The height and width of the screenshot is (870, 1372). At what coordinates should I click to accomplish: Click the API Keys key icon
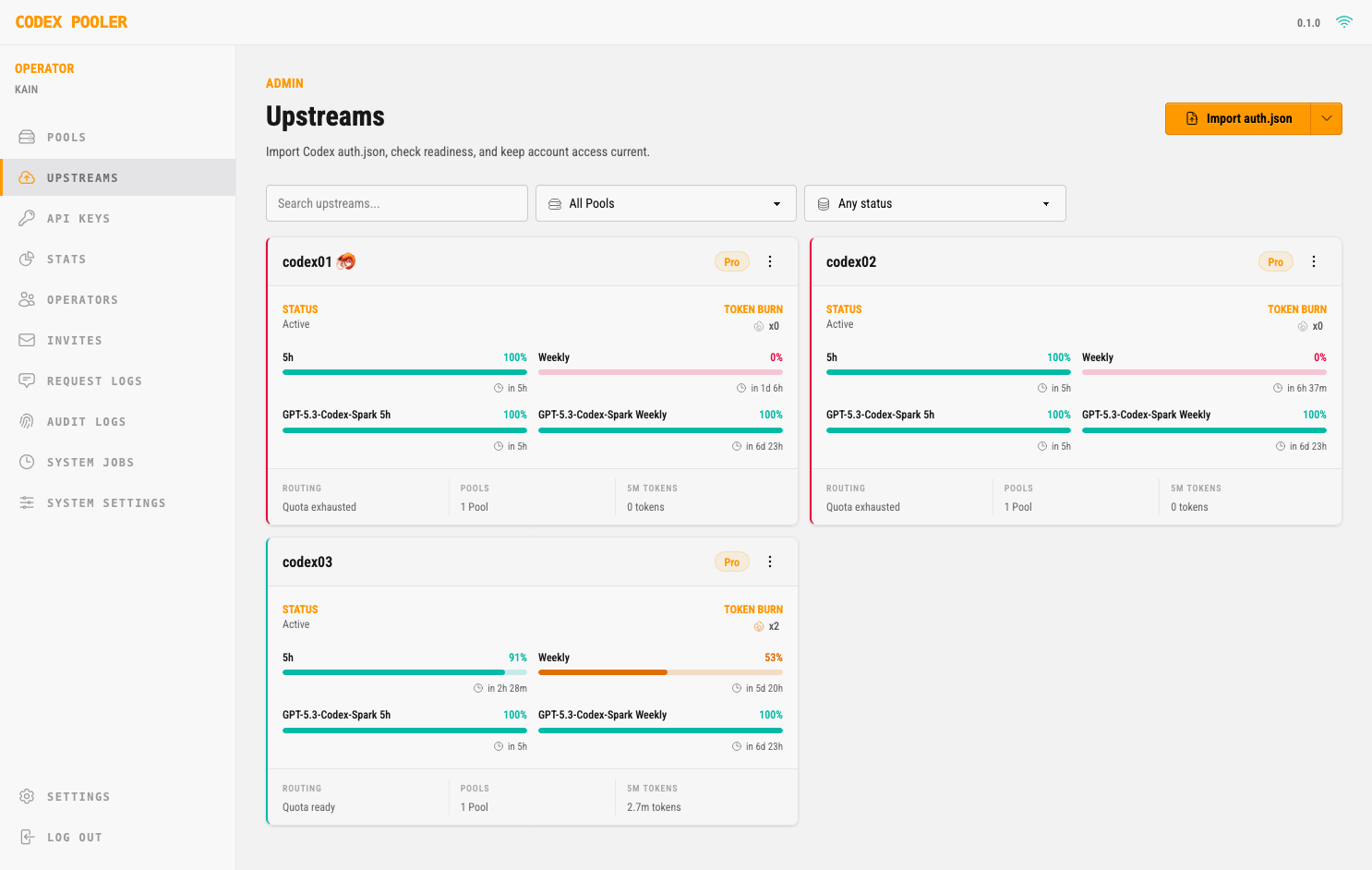[27, 218]
